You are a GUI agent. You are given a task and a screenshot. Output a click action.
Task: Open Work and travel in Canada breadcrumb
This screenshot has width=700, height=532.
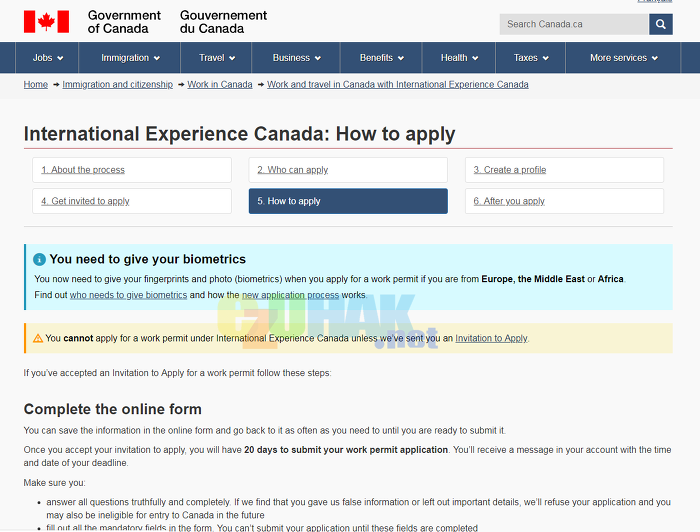tap(398, 84)
